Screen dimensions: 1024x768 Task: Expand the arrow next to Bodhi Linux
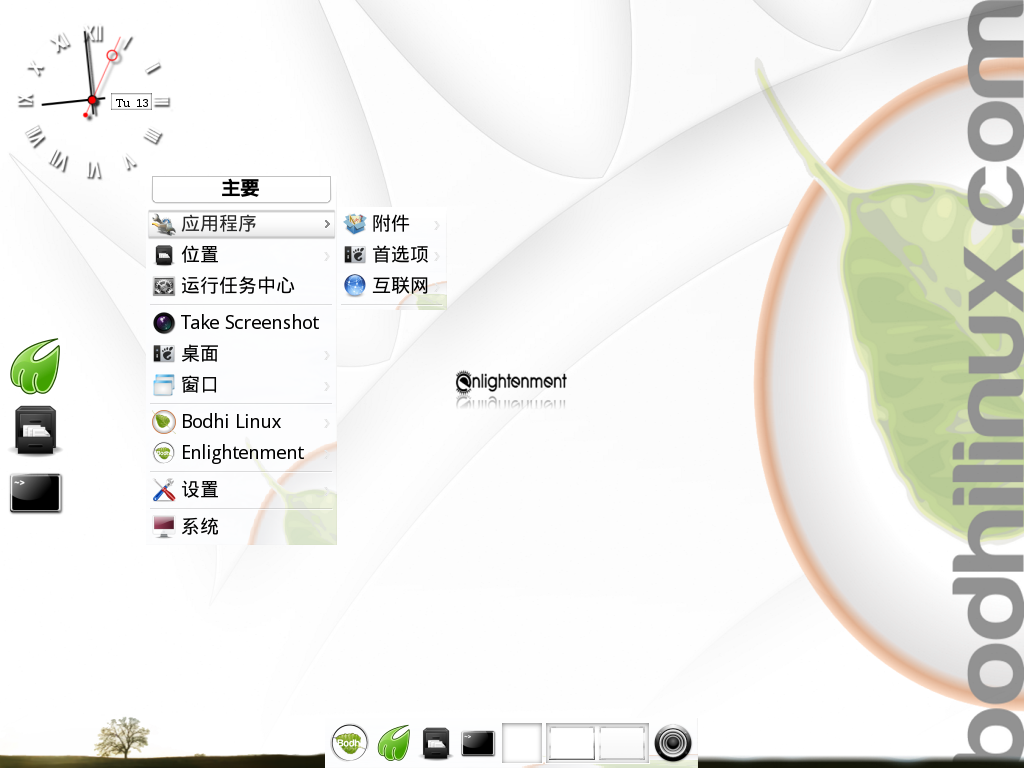327,423
